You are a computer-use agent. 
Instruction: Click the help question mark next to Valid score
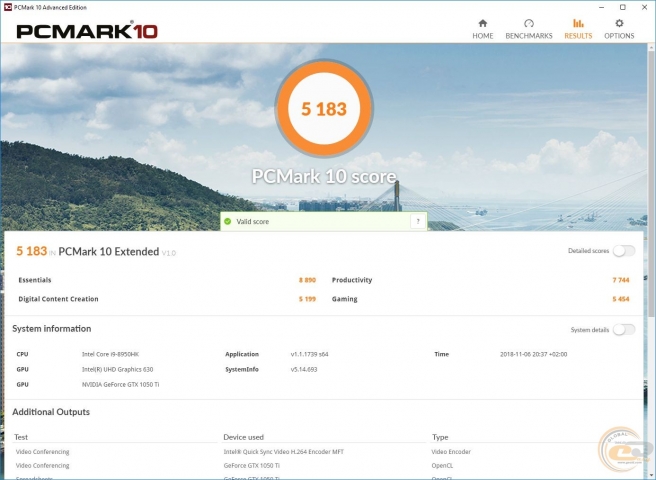418,221
